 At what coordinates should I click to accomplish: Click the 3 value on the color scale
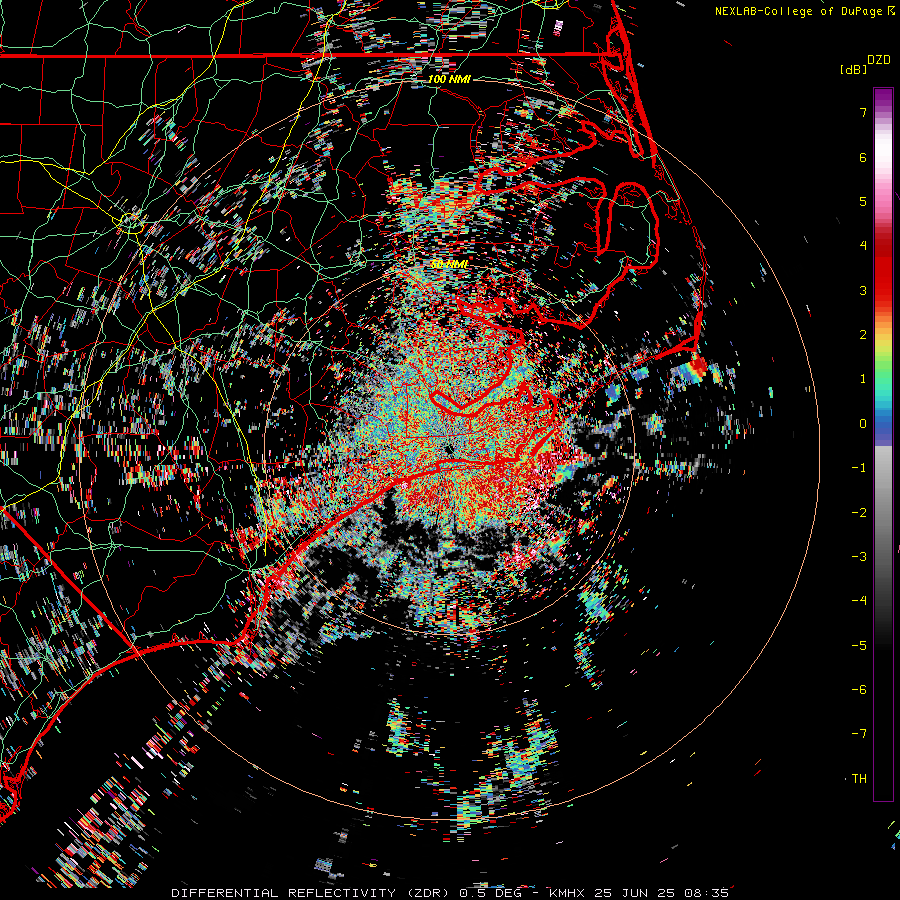(863, 290)
